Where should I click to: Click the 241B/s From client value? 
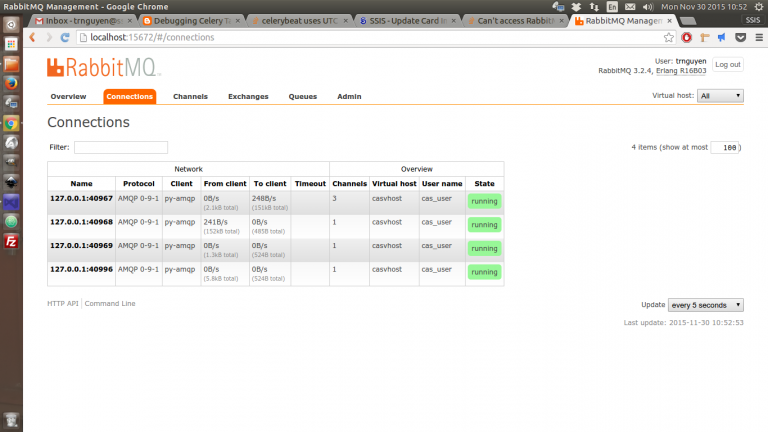pyautogui.click(x=216, y=222)
